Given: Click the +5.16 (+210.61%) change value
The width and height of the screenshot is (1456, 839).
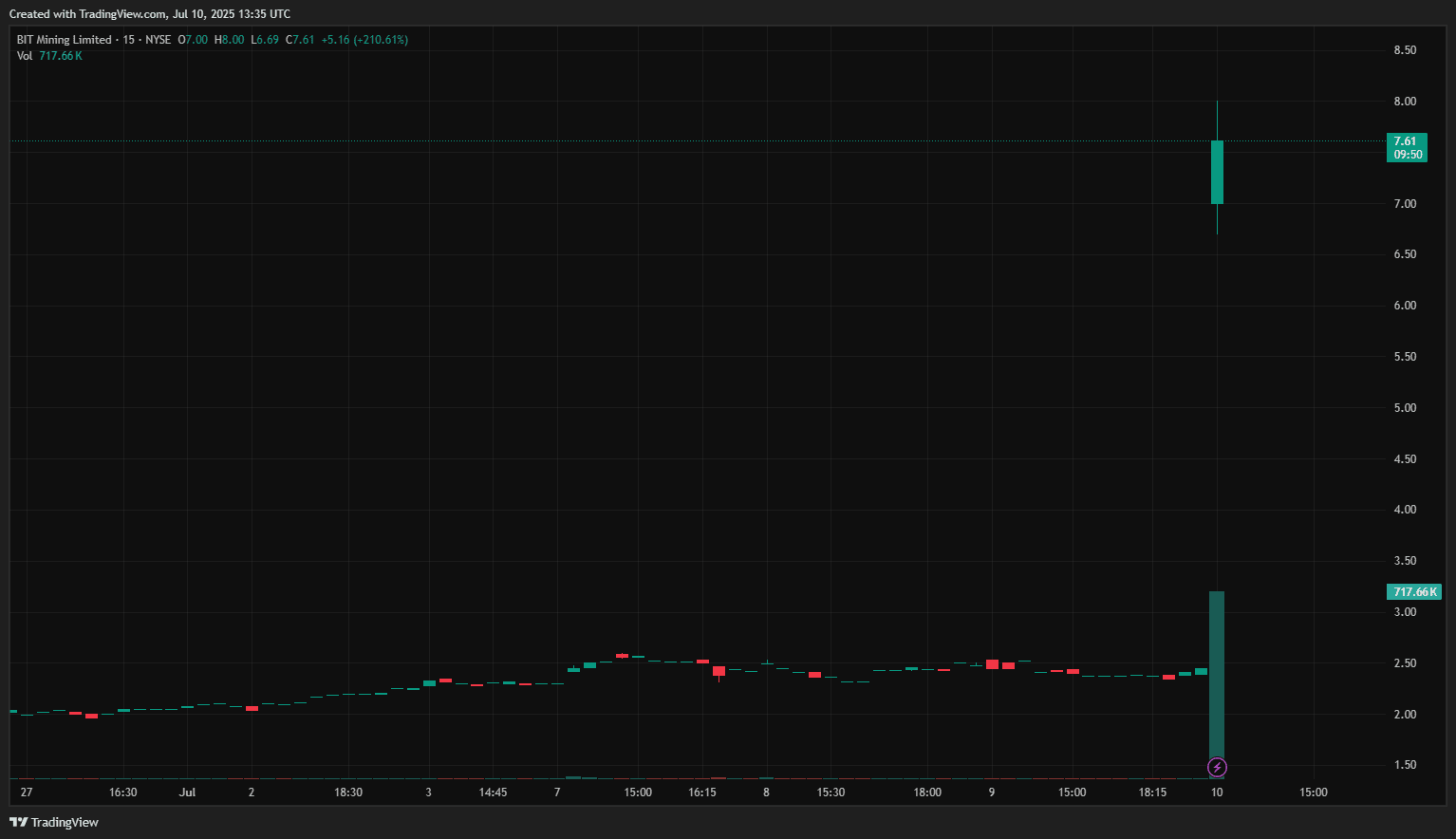Looking at the screenshot, I should (364, 40).
